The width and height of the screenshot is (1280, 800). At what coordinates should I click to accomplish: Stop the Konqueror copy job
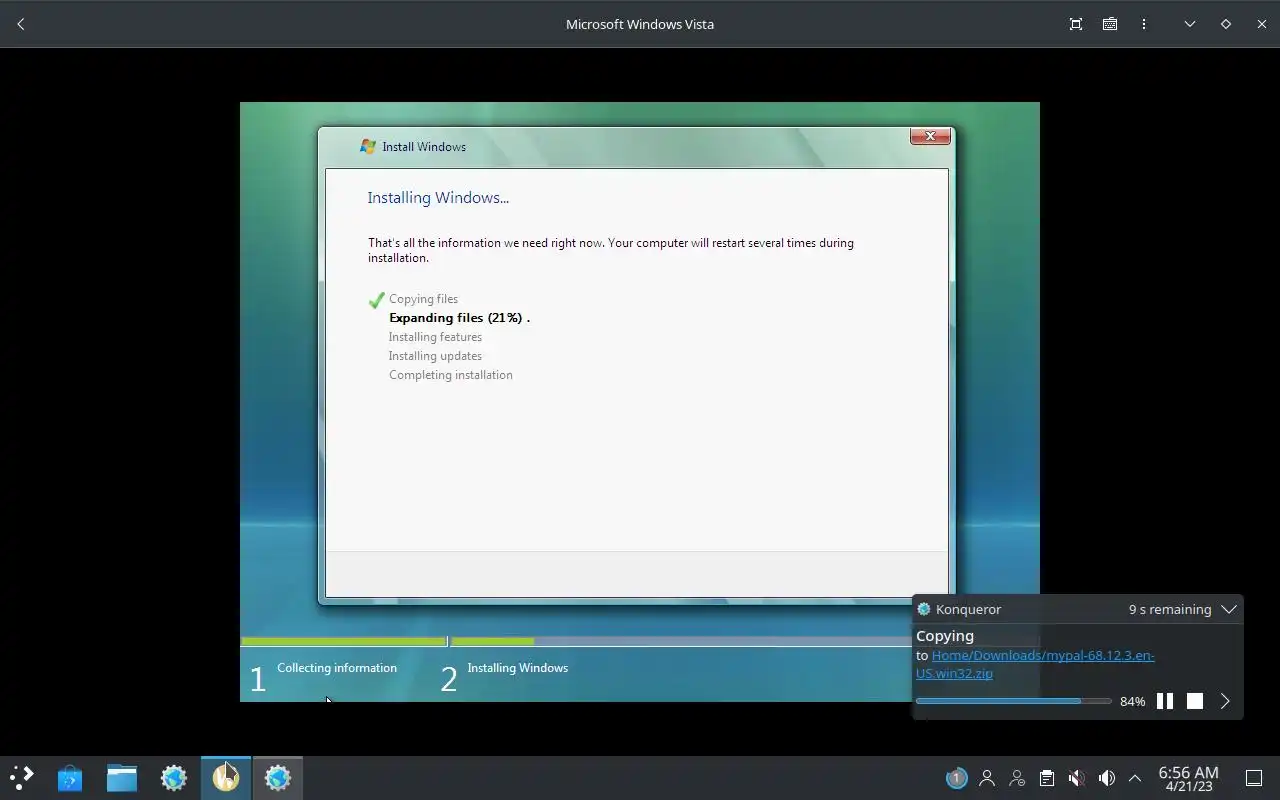click(1195, 701)
